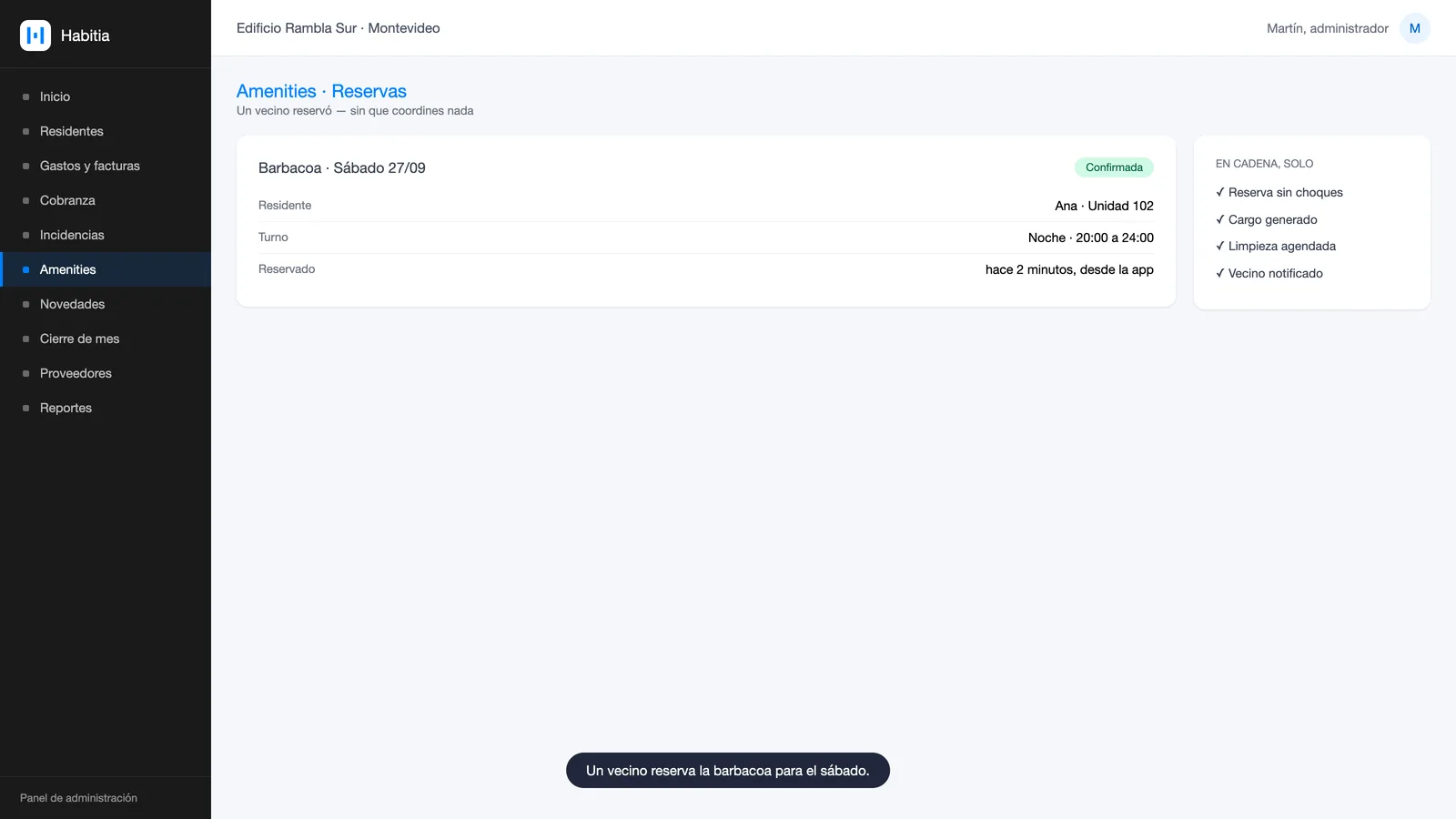Image resolution: width=1456 pixels, height=819 pixels.
Task: Click the bottom barbacoa caption toast
Action: pos(728,771)
